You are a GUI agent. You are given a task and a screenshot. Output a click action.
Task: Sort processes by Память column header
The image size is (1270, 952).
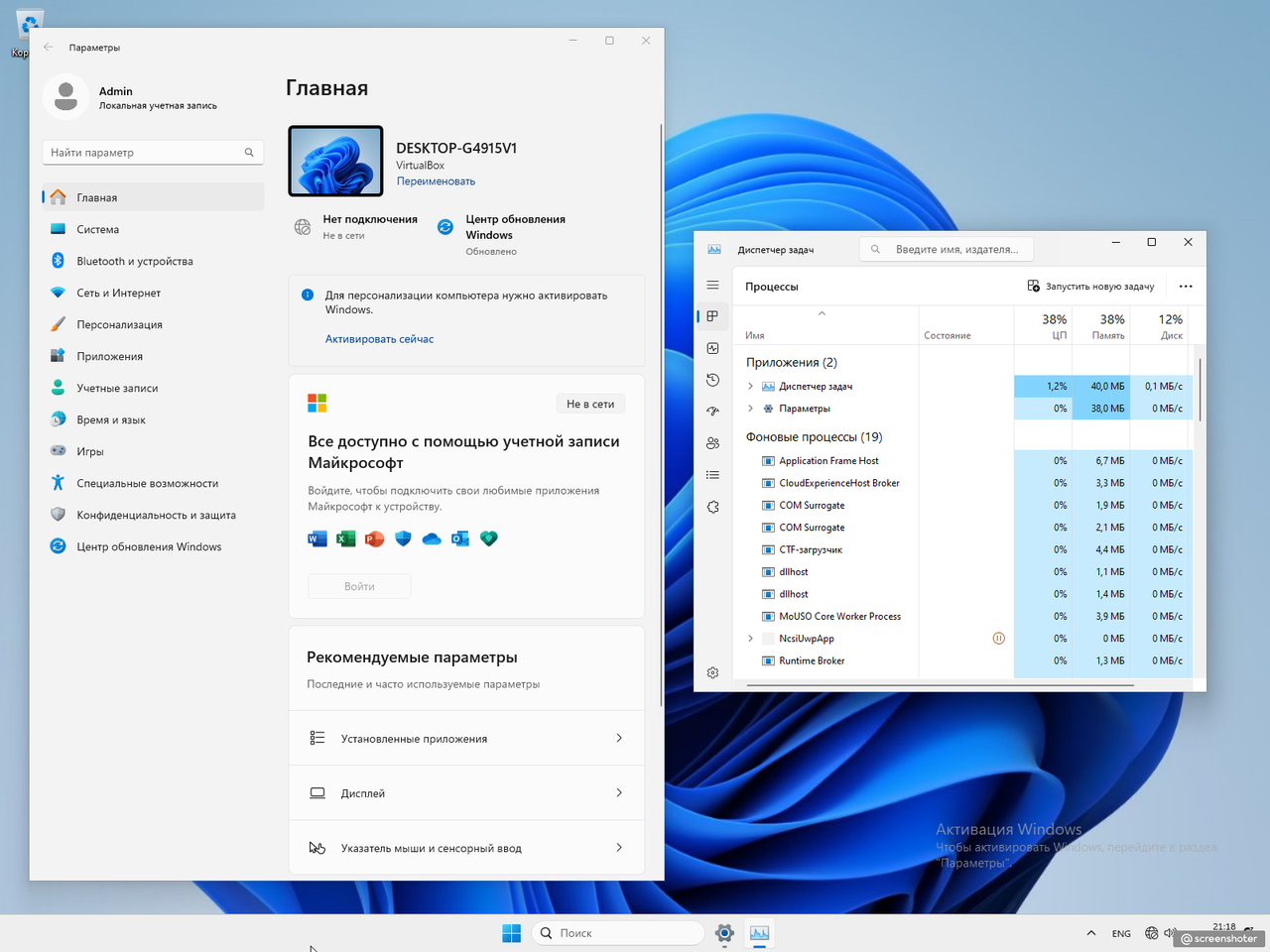pos(1101,326)
